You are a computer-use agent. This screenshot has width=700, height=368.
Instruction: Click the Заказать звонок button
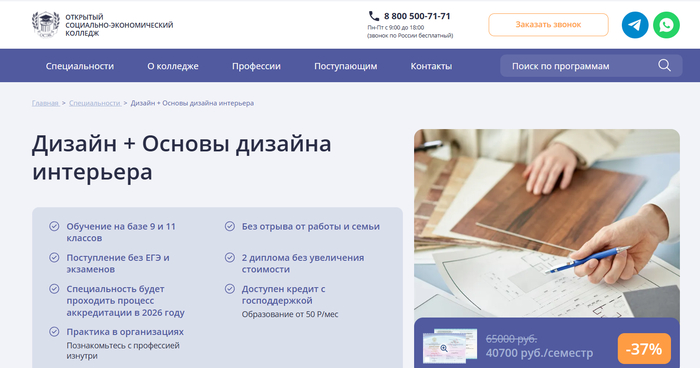548,25
